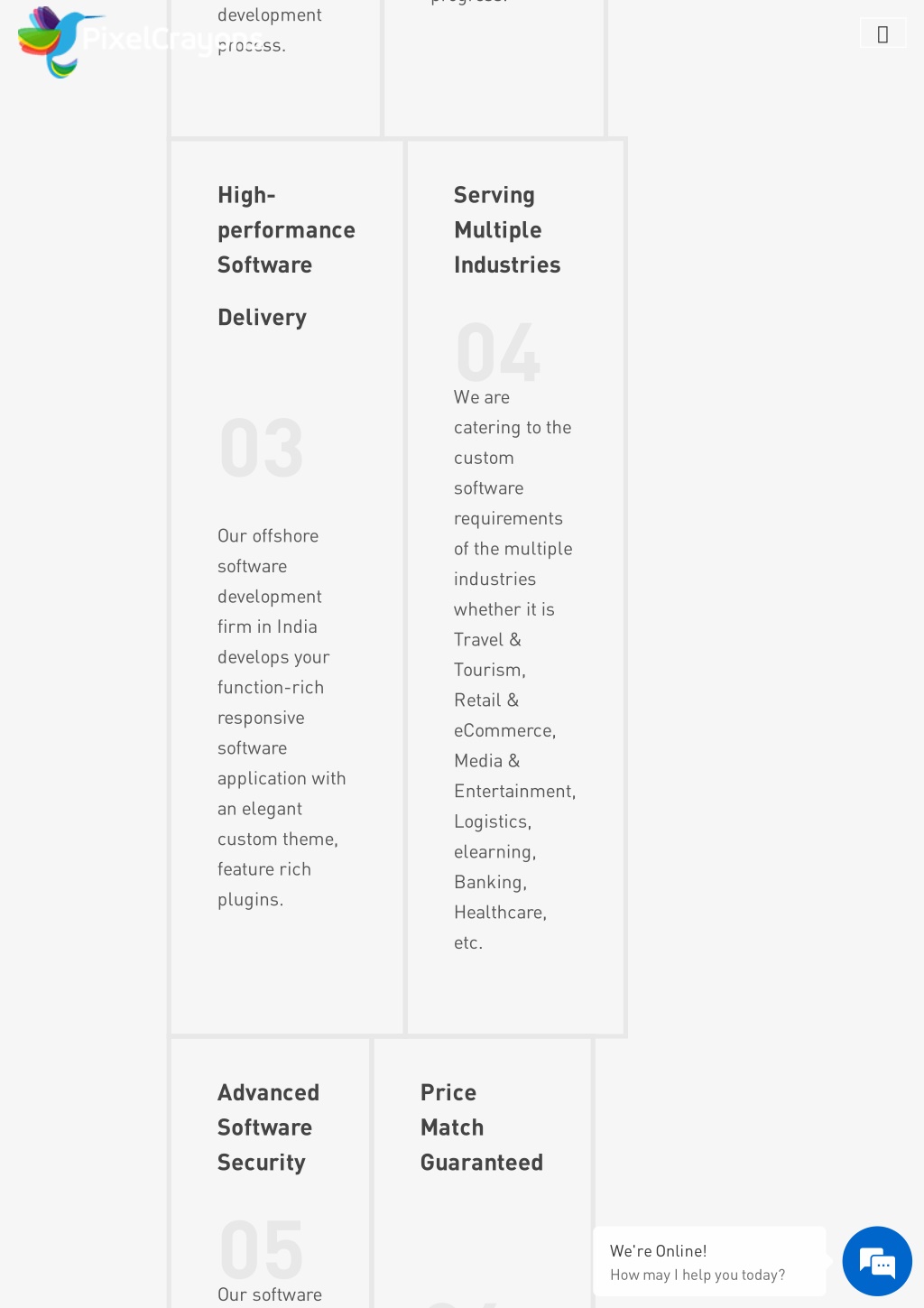Image resolution: width=924 pixels, height=1308 pixels.
Task: Click the 'Advanced Software Security' heading
Action: click(268, 1127)
